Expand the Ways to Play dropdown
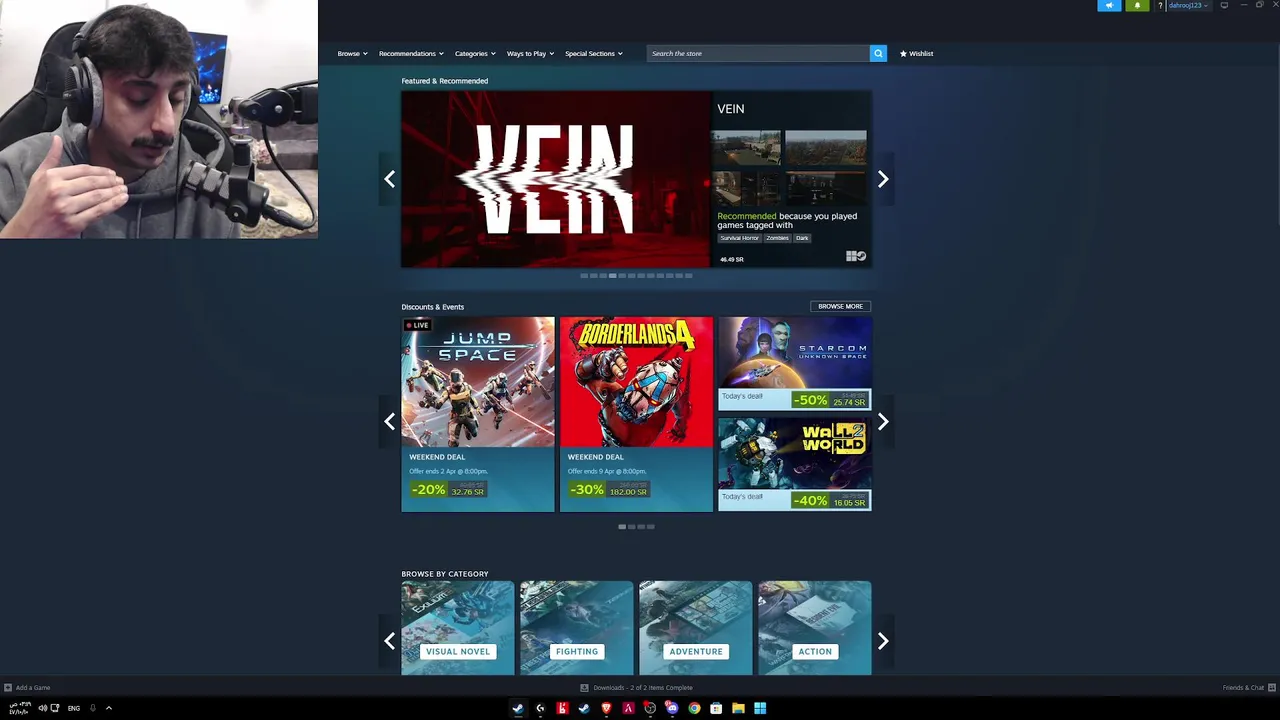 click(x=530, y=53)
